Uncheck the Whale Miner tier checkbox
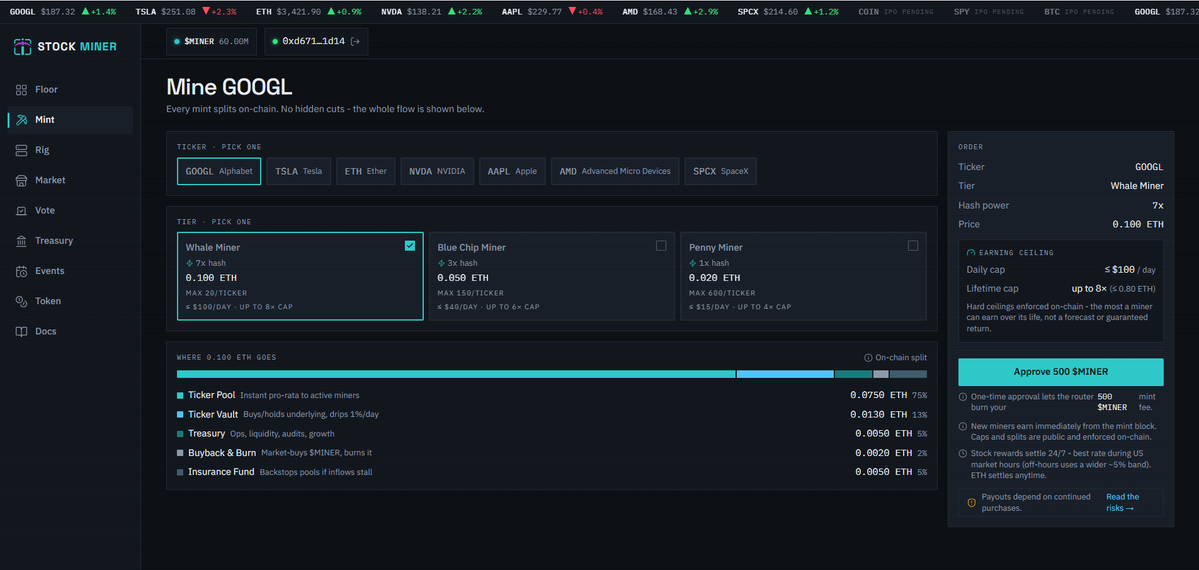Image resolution: width=1199 pixels, height=570 pixels. tap(410, 246)
